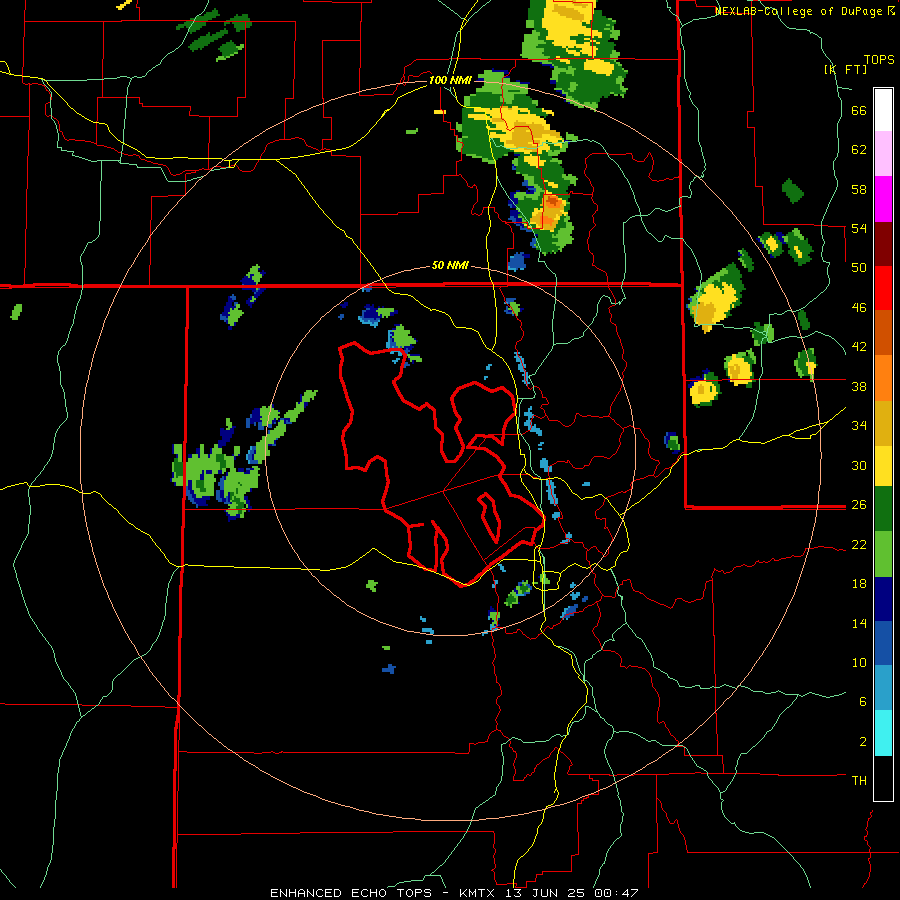Click the 54 legend label
This screenshot has height=900, width=900.
coord(859,228)
